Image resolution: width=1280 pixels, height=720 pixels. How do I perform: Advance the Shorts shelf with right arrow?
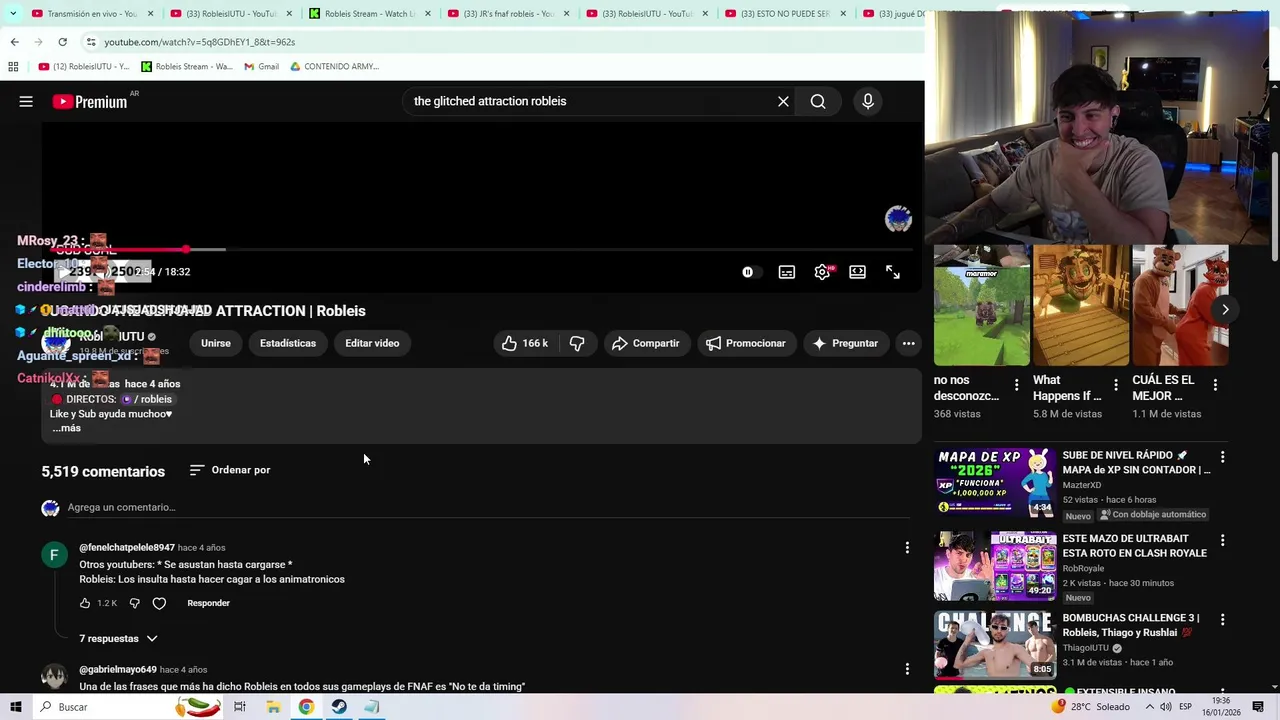tap(1225, 309)
